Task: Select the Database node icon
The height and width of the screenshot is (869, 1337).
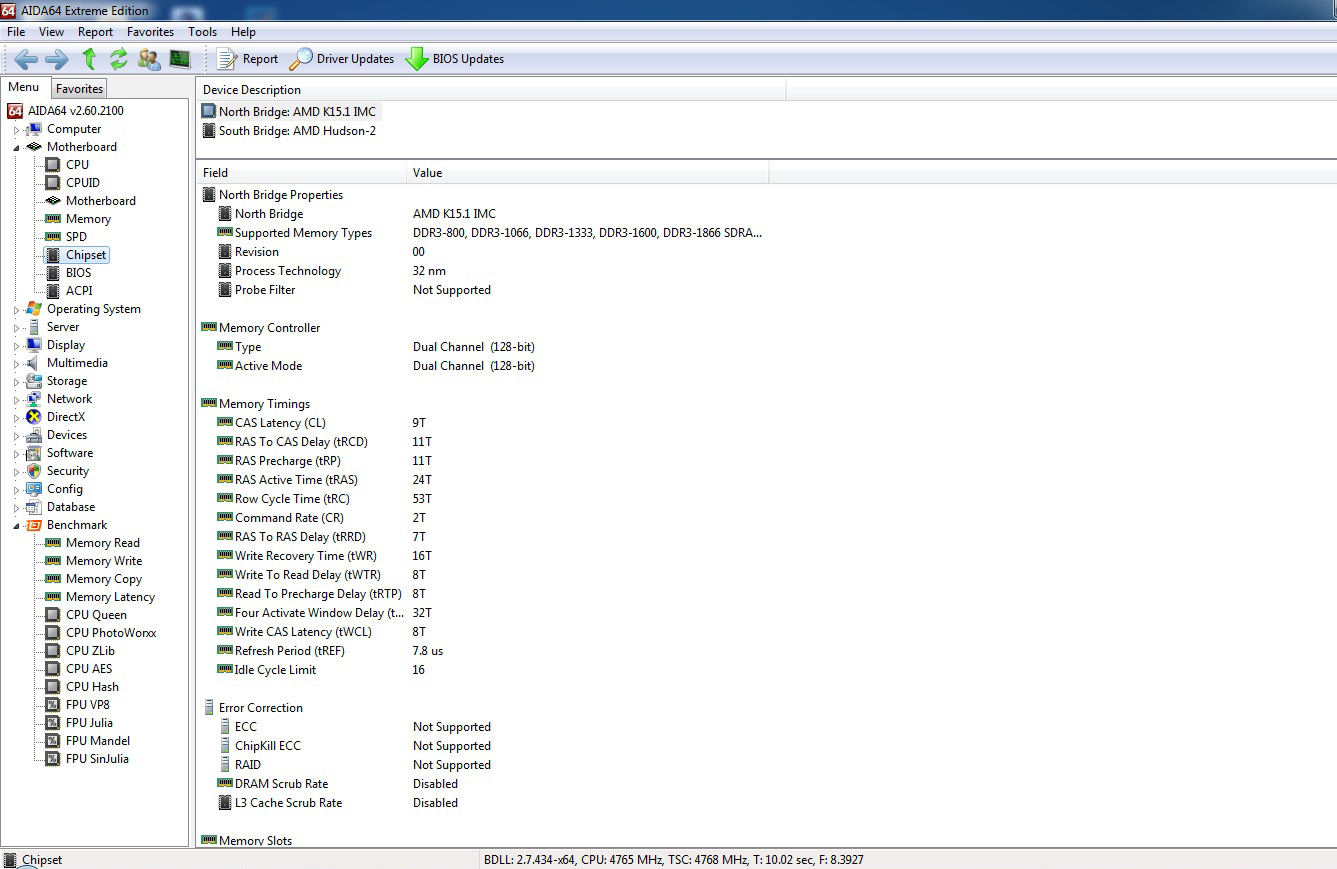Action: 34,507
